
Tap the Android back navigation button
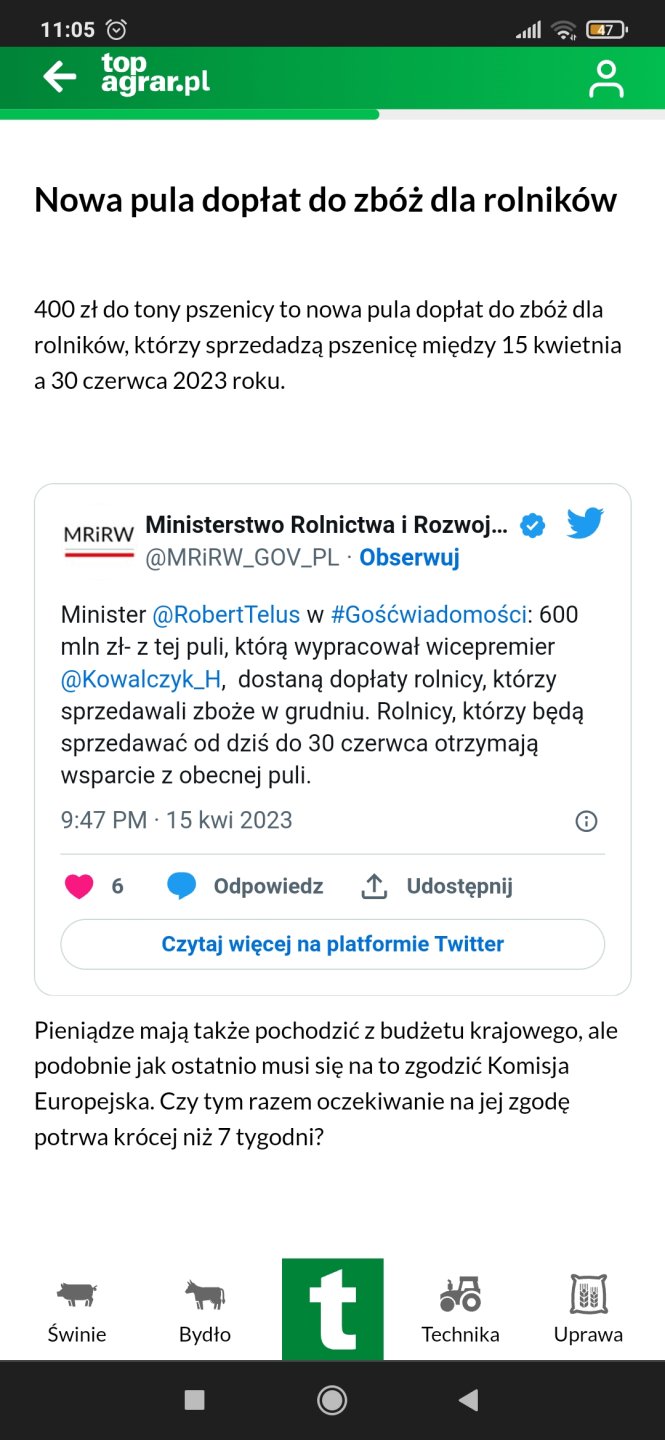(468, 1400)
